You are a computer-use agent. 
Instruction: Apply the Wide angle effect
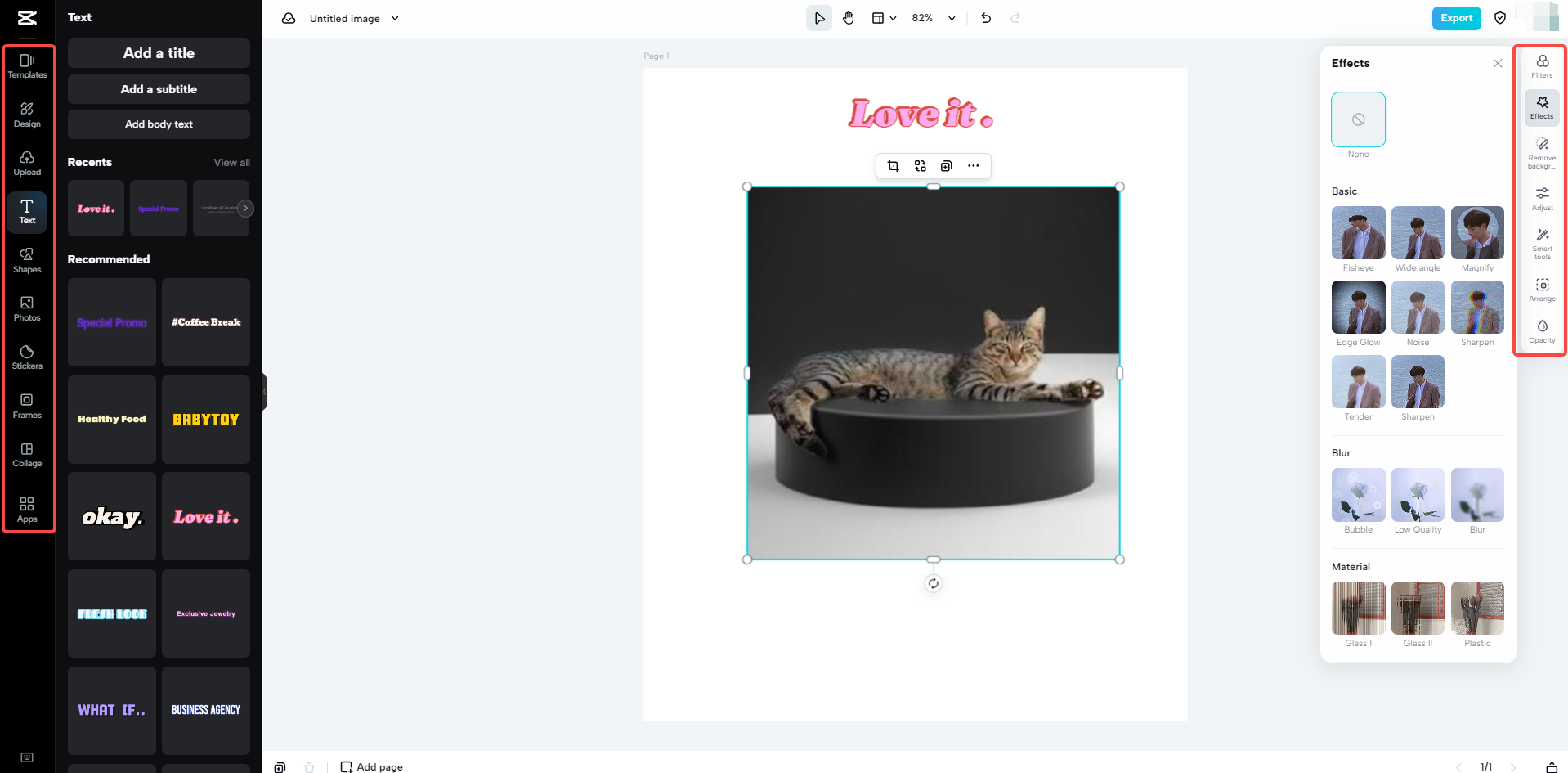coord(1418,233)
